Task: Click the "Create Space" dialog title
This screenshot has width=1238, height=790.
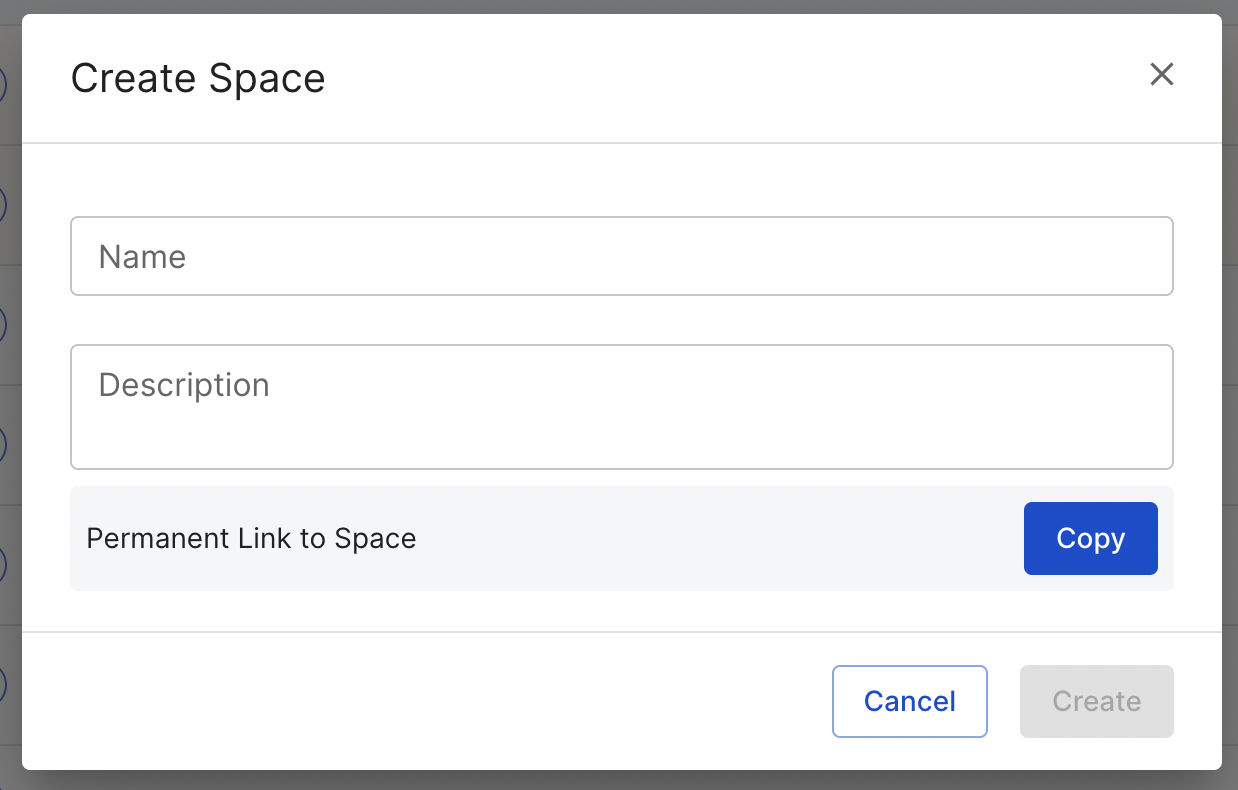Action: (198, 79)
